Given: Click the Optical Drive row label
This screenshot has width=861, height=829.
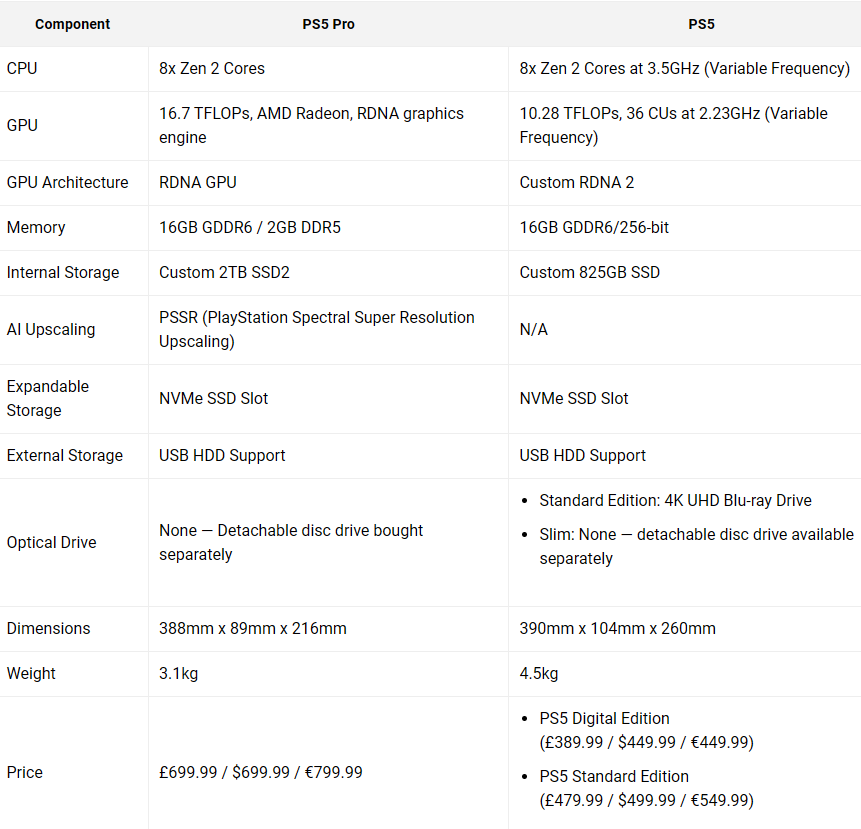Looking at the screenshot, I should 52,542.
